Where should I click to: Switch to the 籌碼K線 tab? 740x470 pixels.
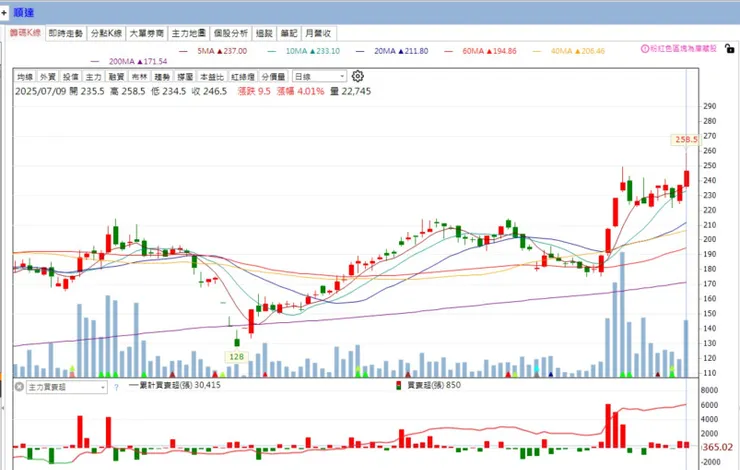[25, 33]
